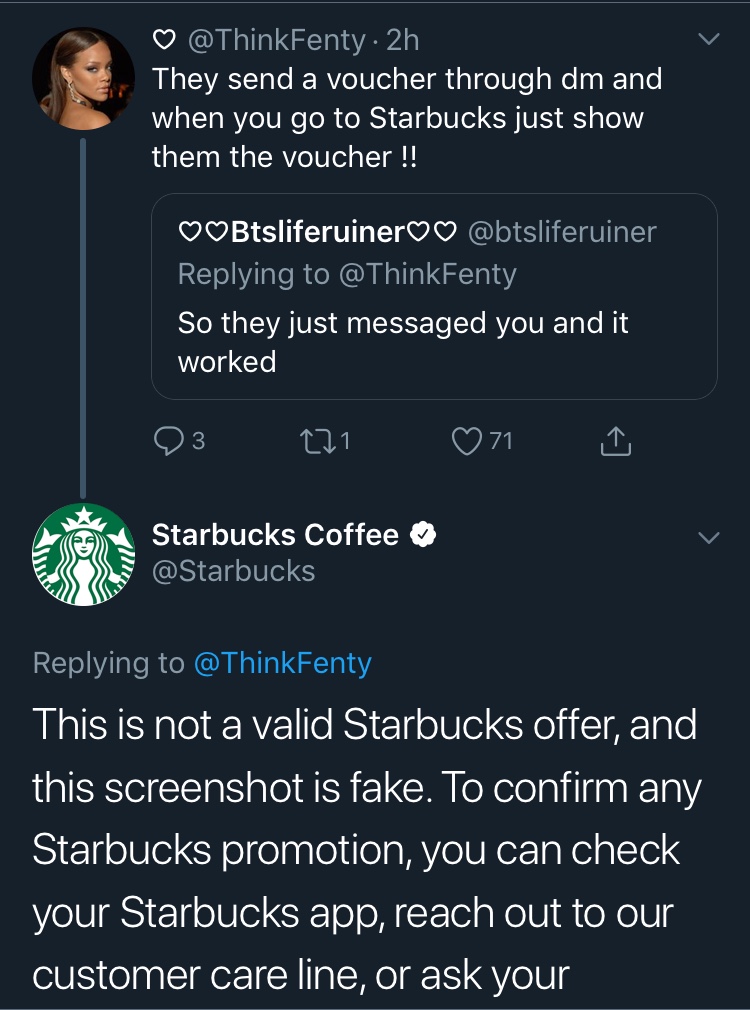
Task: Like the tweet with 71 likes
Action: point(467,440)
